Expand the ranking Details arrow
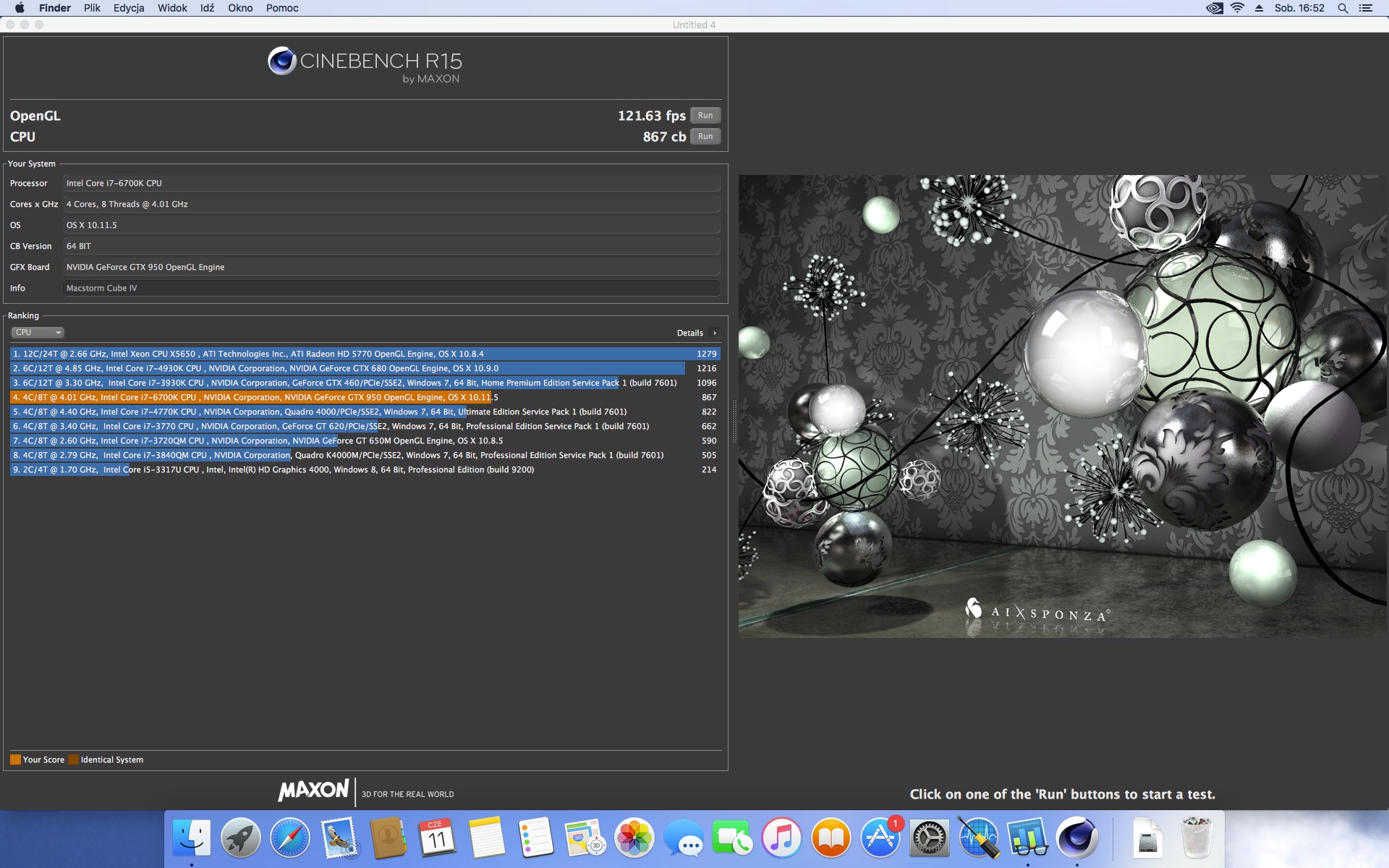The height and width of the screenshot is (868, 1389). [714, 333]
